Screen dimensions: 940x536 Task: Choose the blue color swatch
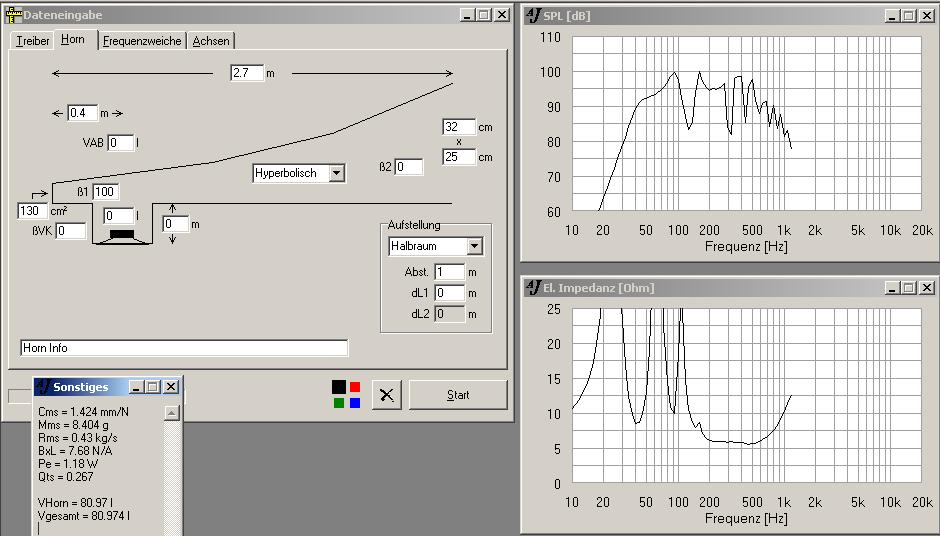click(x=355, y=403)
